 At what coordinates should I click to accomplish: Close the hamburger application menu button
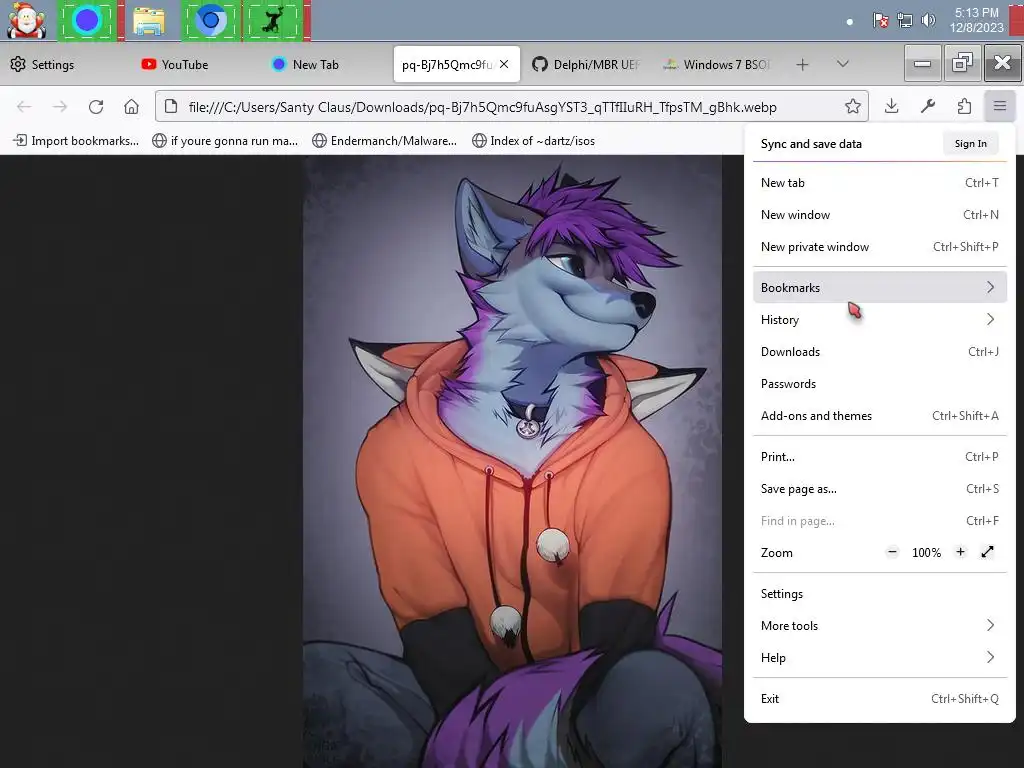point(1000,106)
